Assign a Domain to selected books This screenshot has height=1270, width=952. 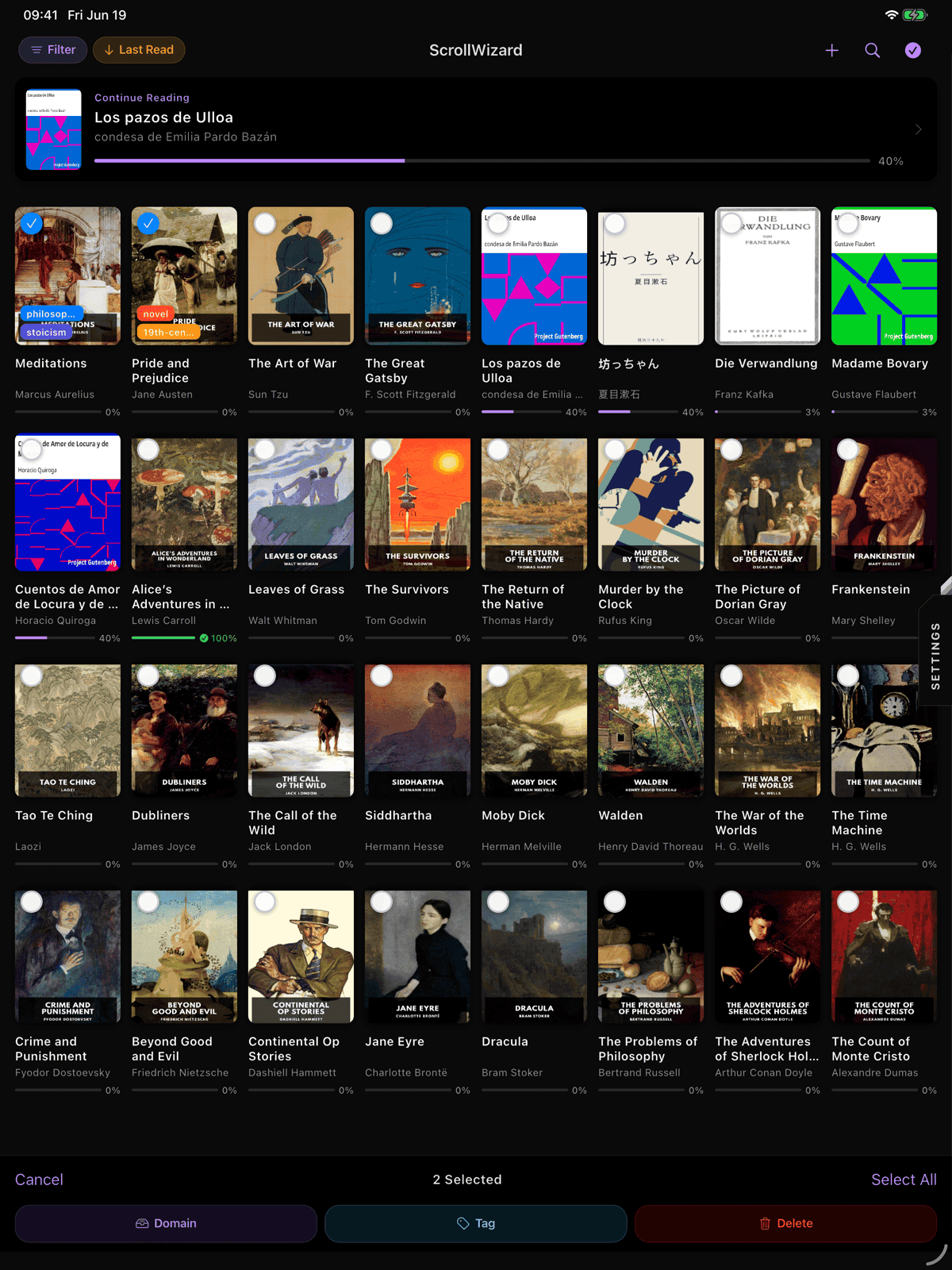pos(166,1223)
